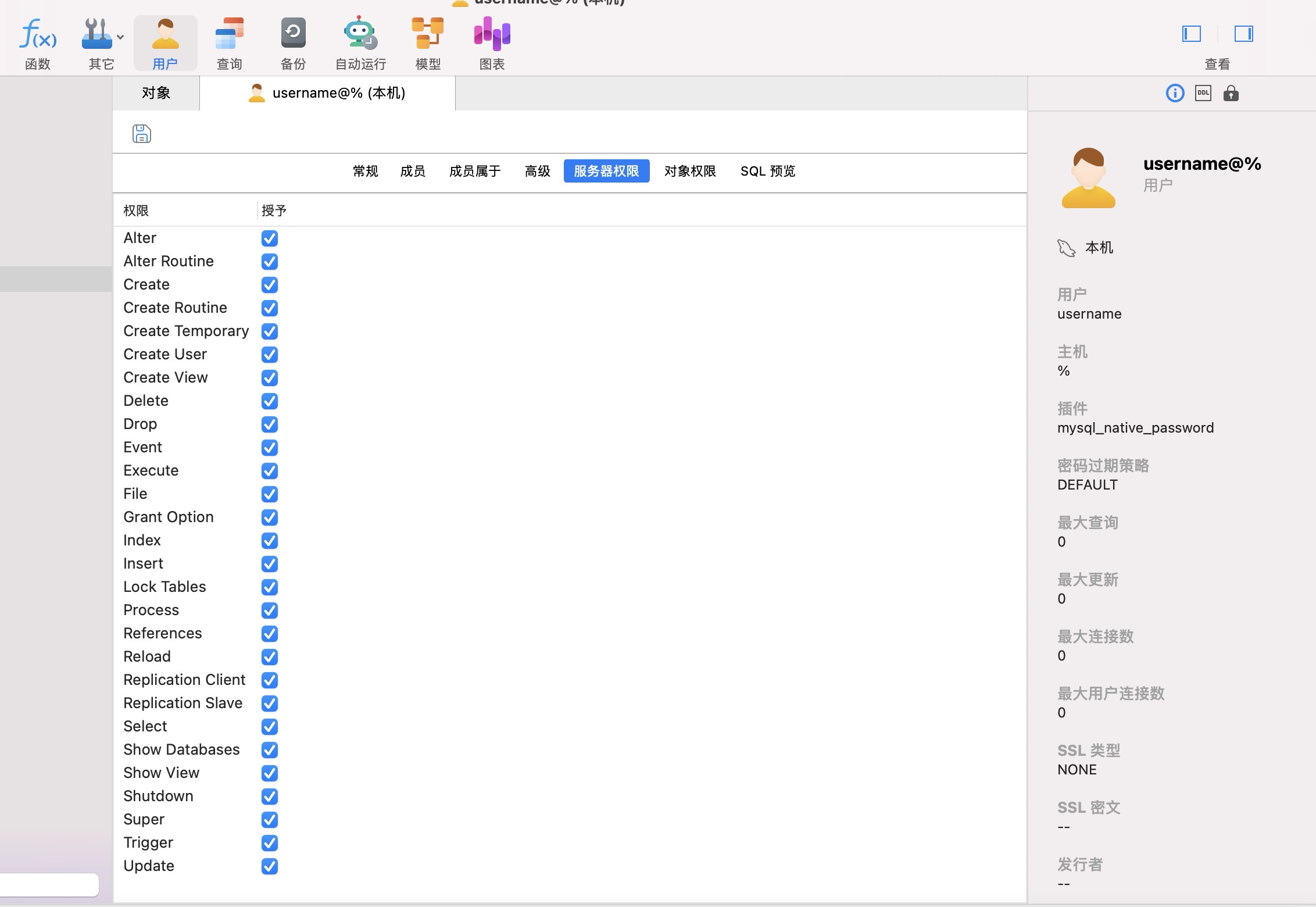This screenshot has height=907, width=1316.
Task: Disable the Shutdown privilege checkbox
Action: tap(269, 797)
